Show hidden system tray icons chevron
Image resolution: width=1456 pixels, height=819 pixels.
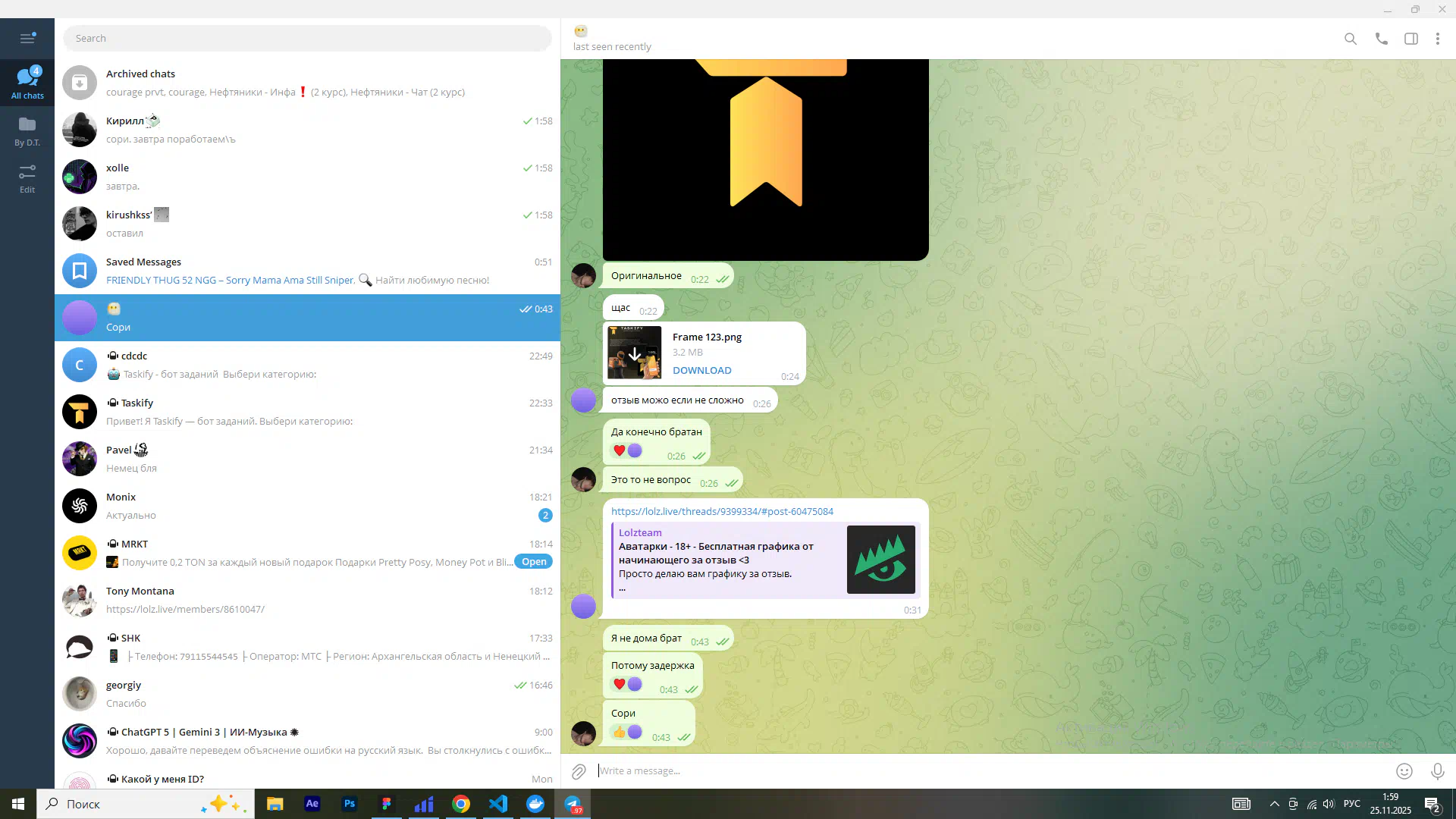[1275, 804]
